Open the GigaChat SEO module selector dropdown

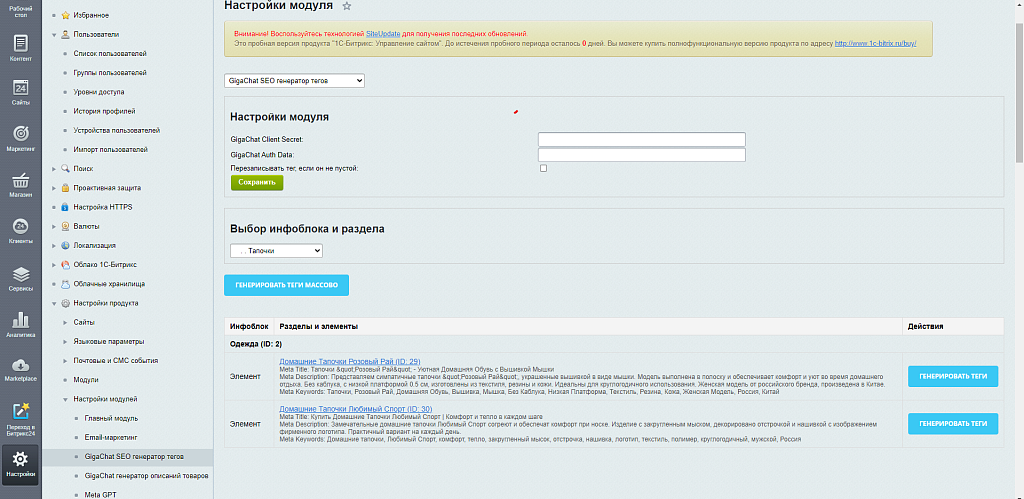[x=294, y=80]
